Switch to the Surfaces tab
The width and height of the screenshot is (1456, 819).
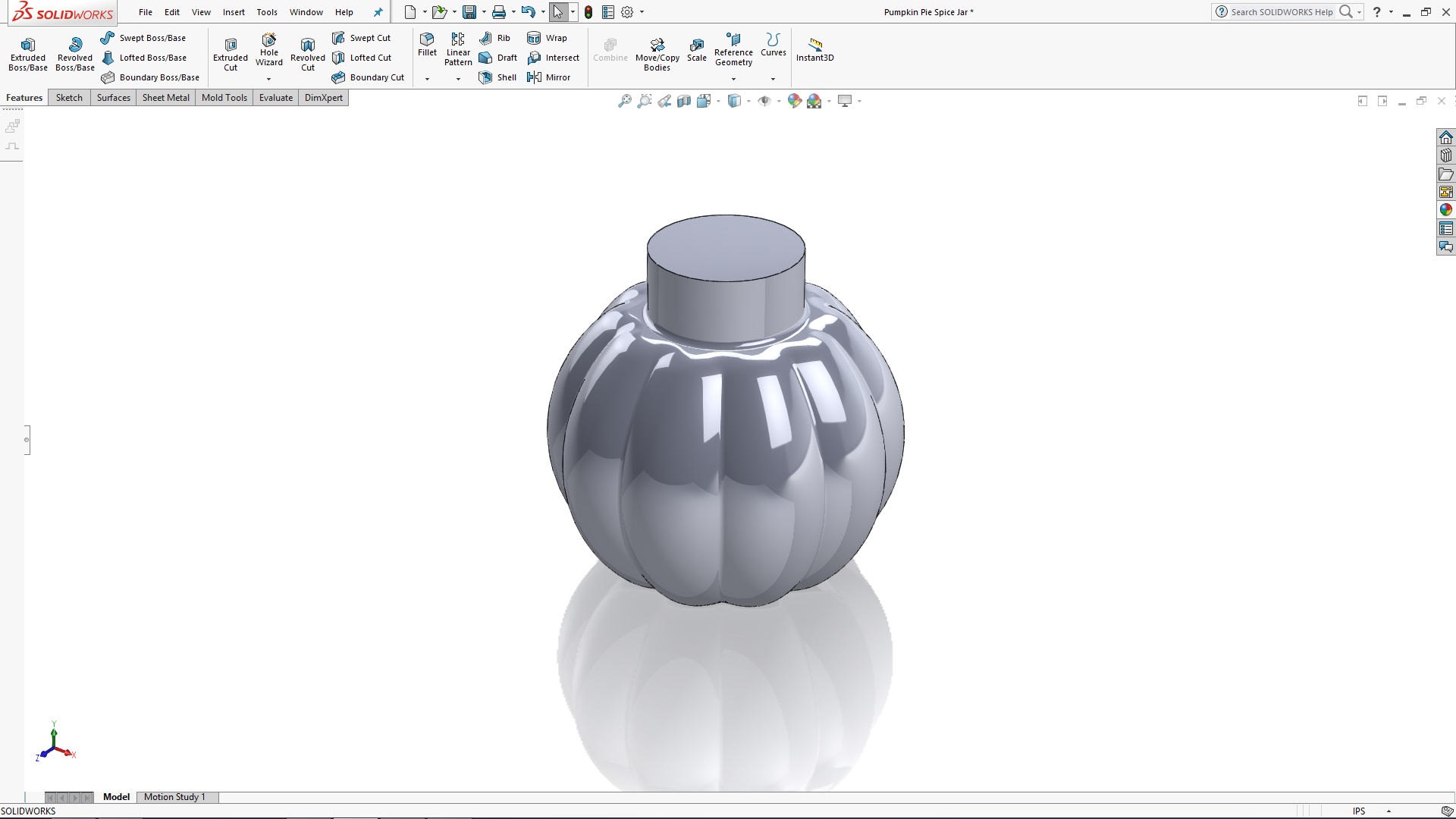(x=114, y=98)
